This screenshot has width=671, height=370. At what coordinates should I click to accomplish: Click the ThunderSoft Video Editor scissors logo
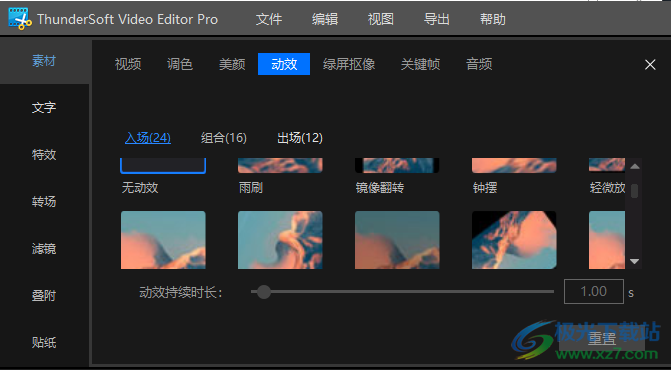[20, 19]
